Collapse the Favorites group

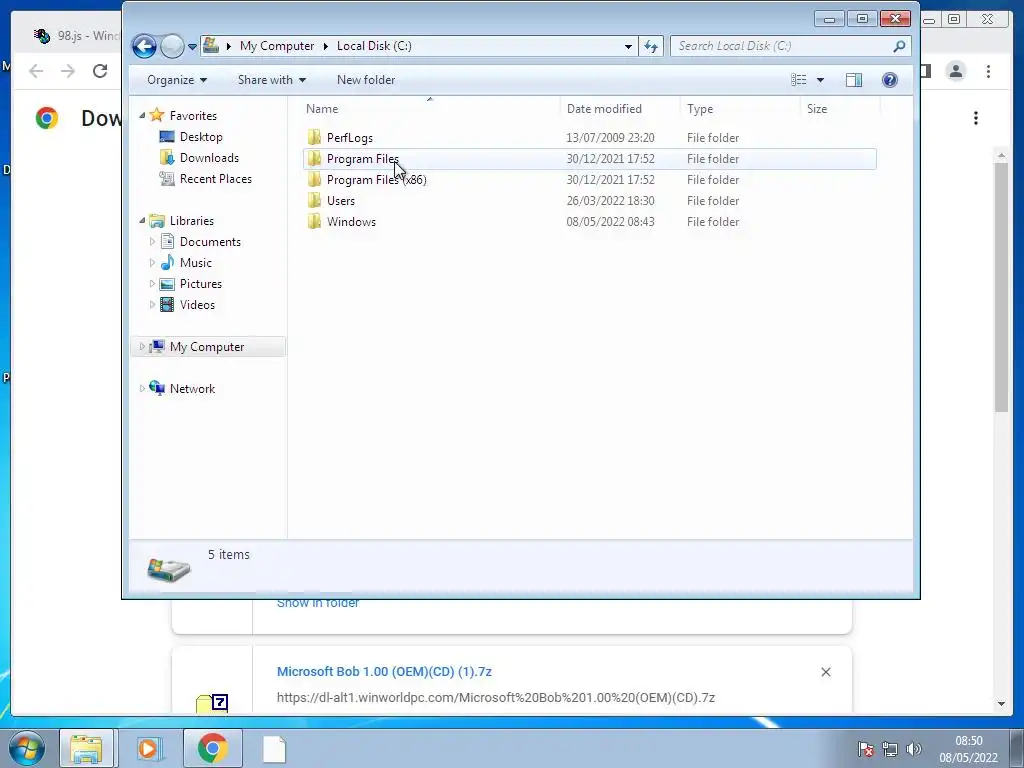pyautogui.click(x=142, y=116)
